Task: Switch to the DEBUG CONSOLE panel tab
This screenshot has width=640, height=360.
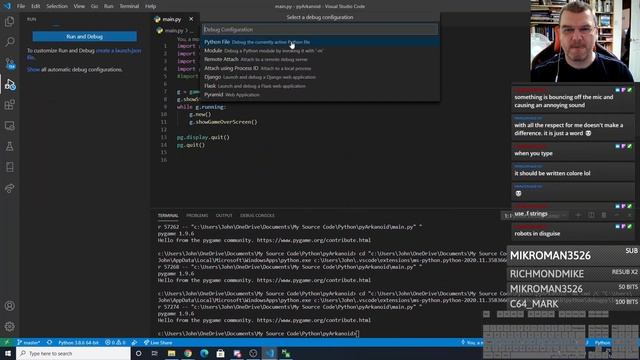Action: (x=257, y=216)
